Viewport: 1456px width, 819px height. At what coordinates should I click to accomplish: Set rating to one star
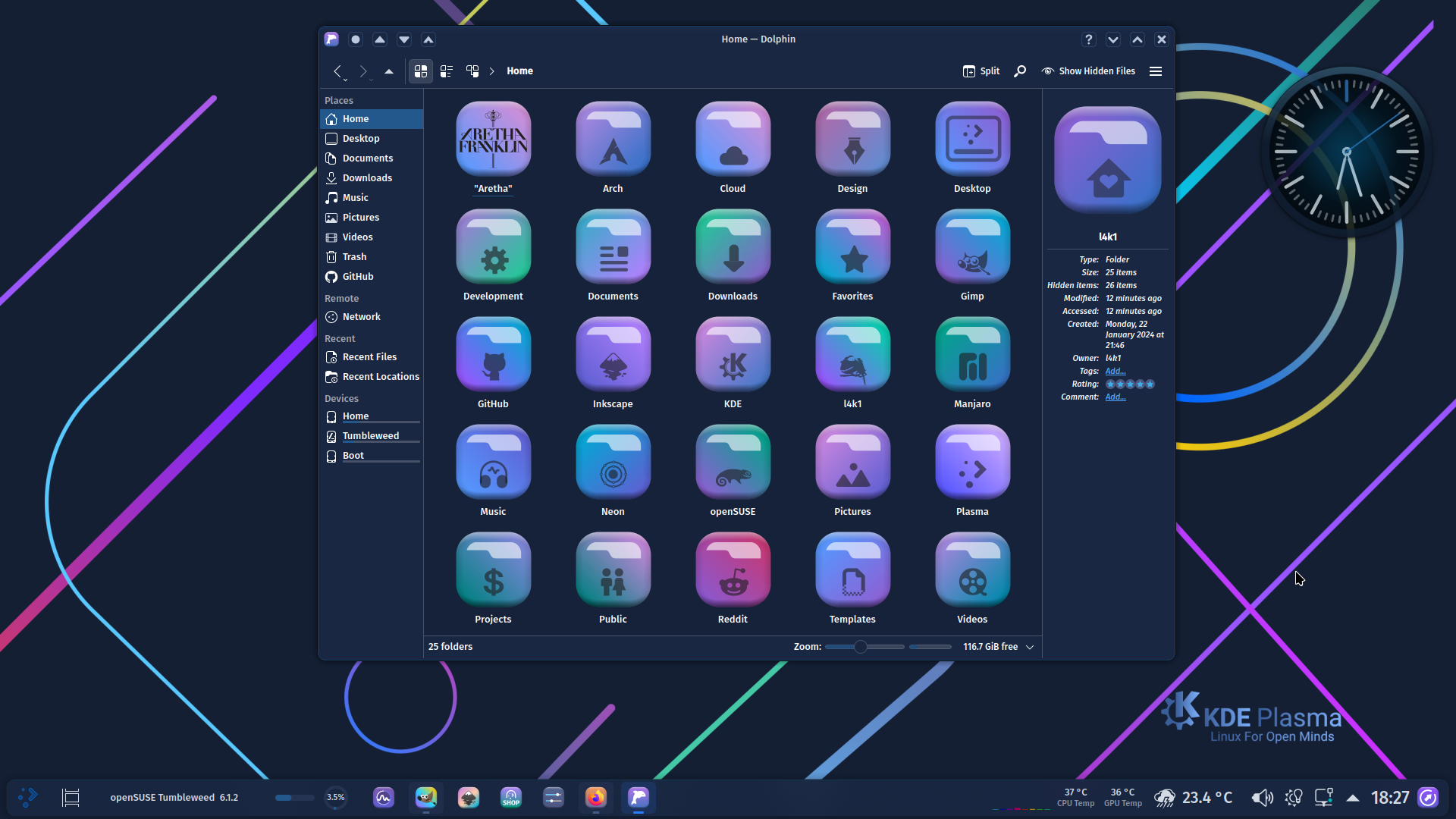point(1110,384)
